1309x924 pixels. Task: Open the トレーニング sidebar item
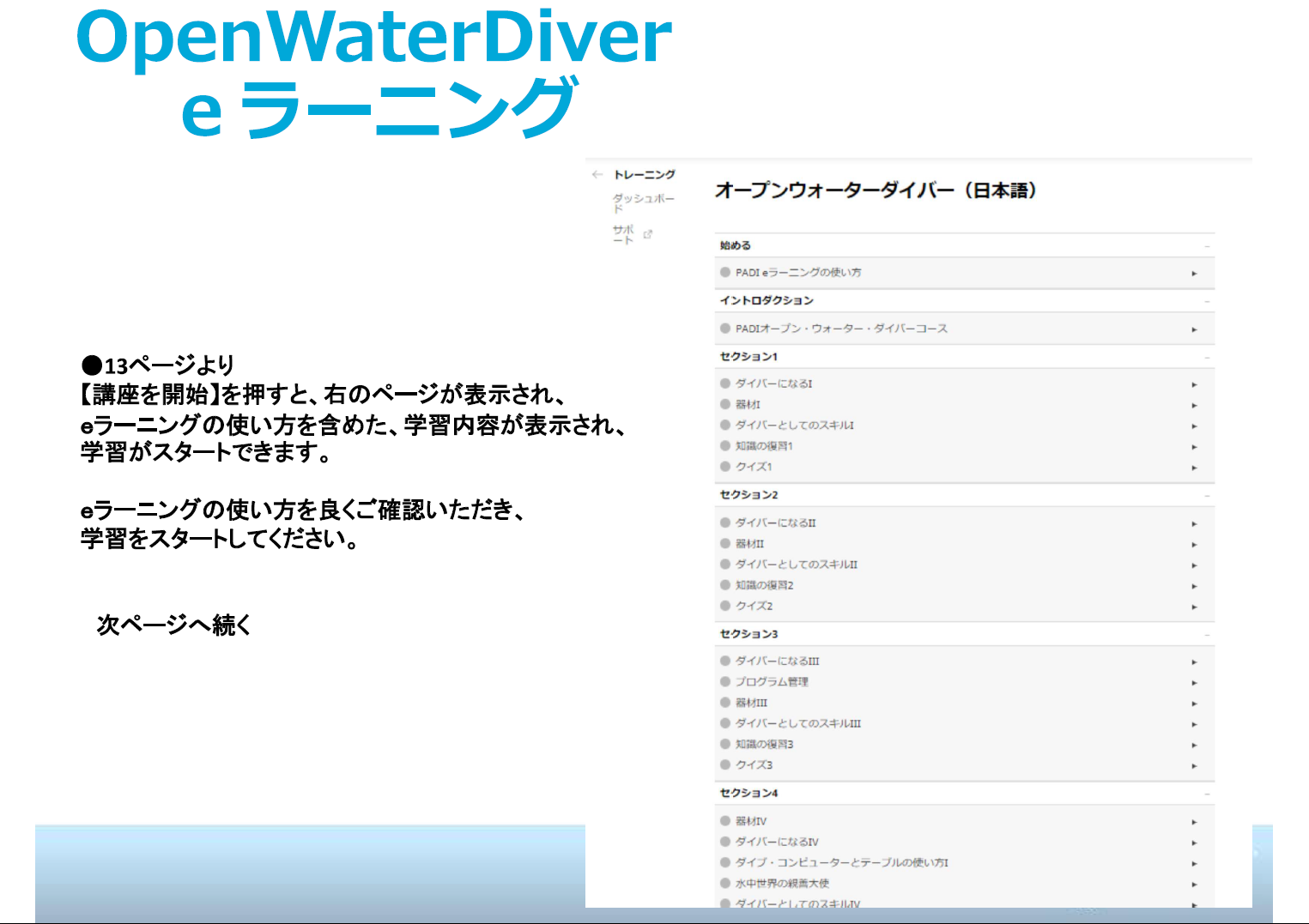(x=645, y=174)
